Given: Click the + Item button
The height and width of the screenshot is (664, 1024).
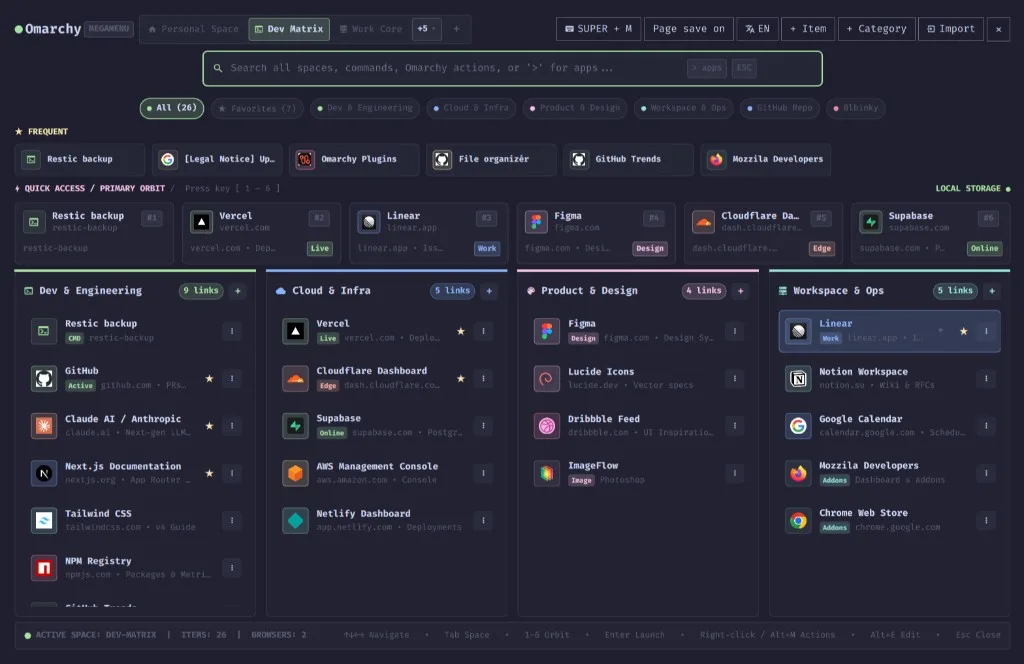Looking at the screenshot, I should [808, 29].
